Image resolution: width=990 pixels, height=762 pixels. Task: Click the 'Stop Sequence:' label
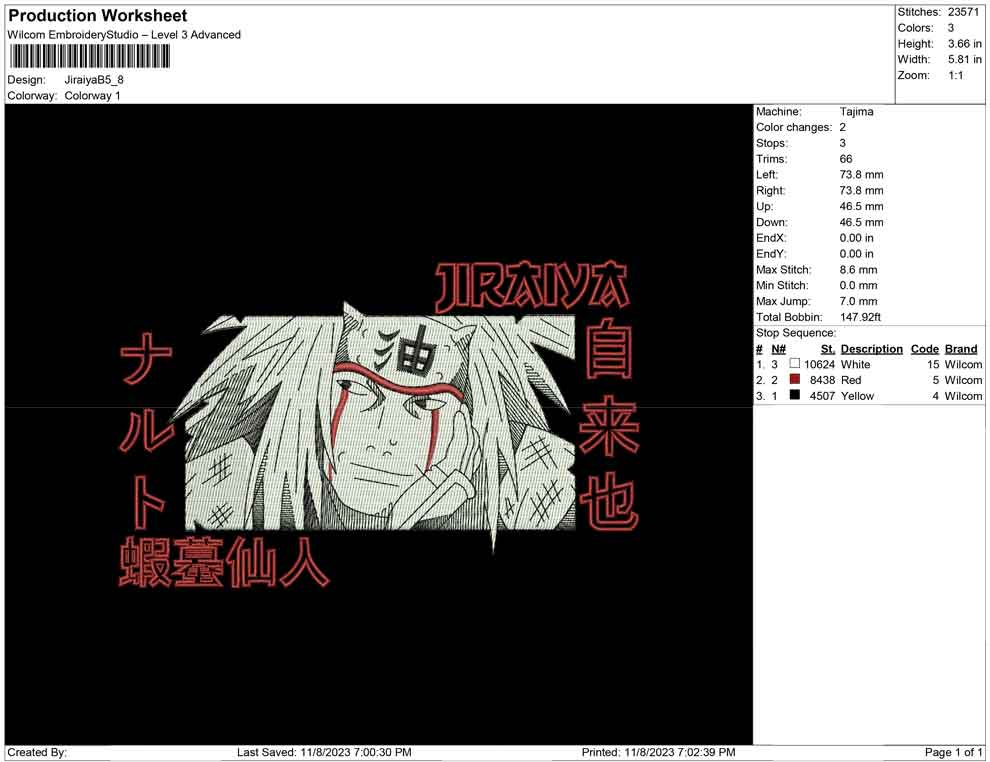796,333
